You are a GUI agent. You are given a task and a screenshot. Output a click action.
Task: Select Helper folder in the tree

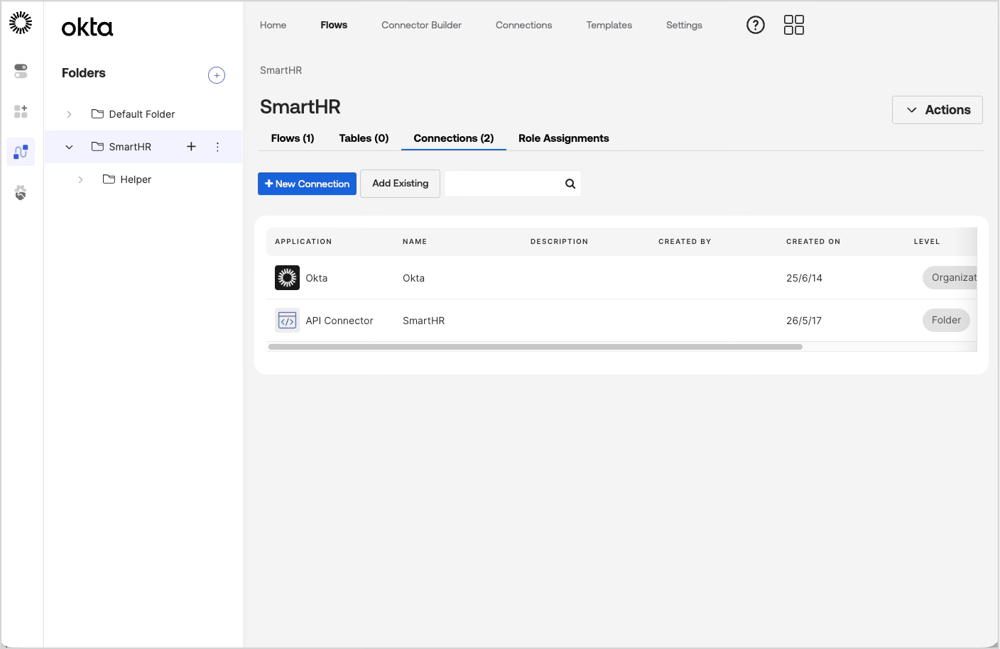tap(135, 180)
